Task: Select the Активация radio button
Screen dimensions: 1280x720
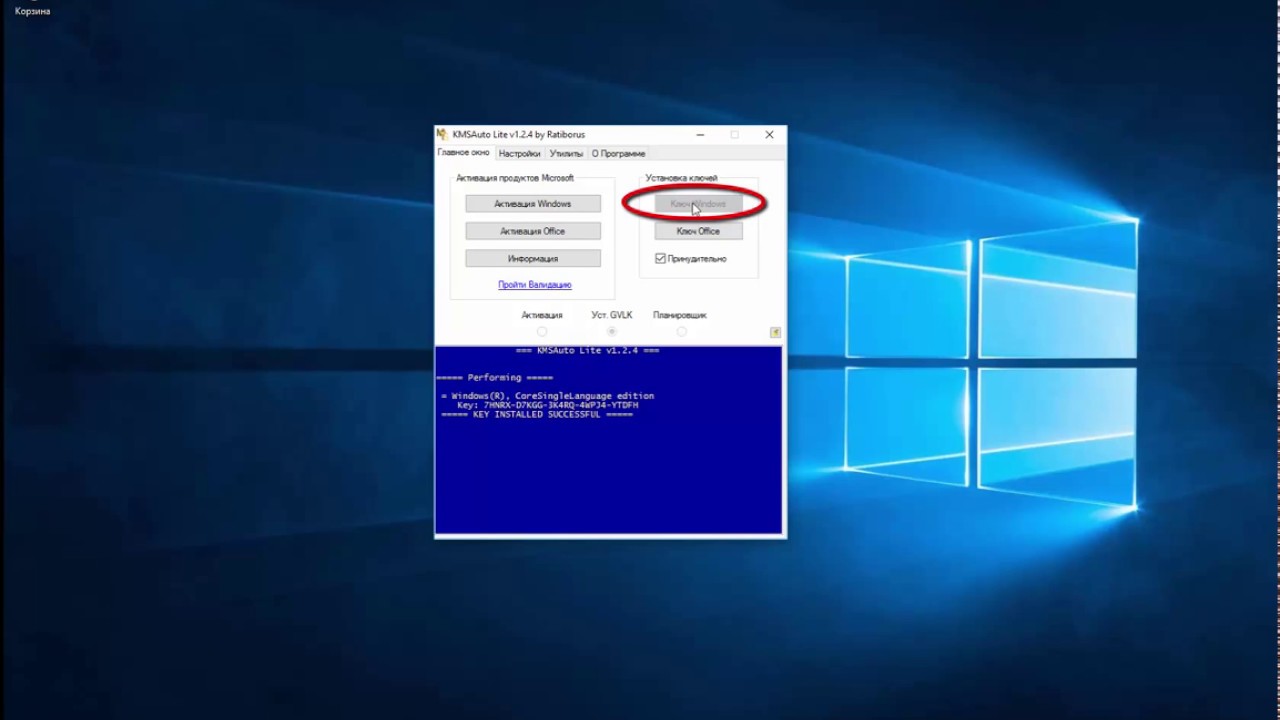Action: point(542,331)
